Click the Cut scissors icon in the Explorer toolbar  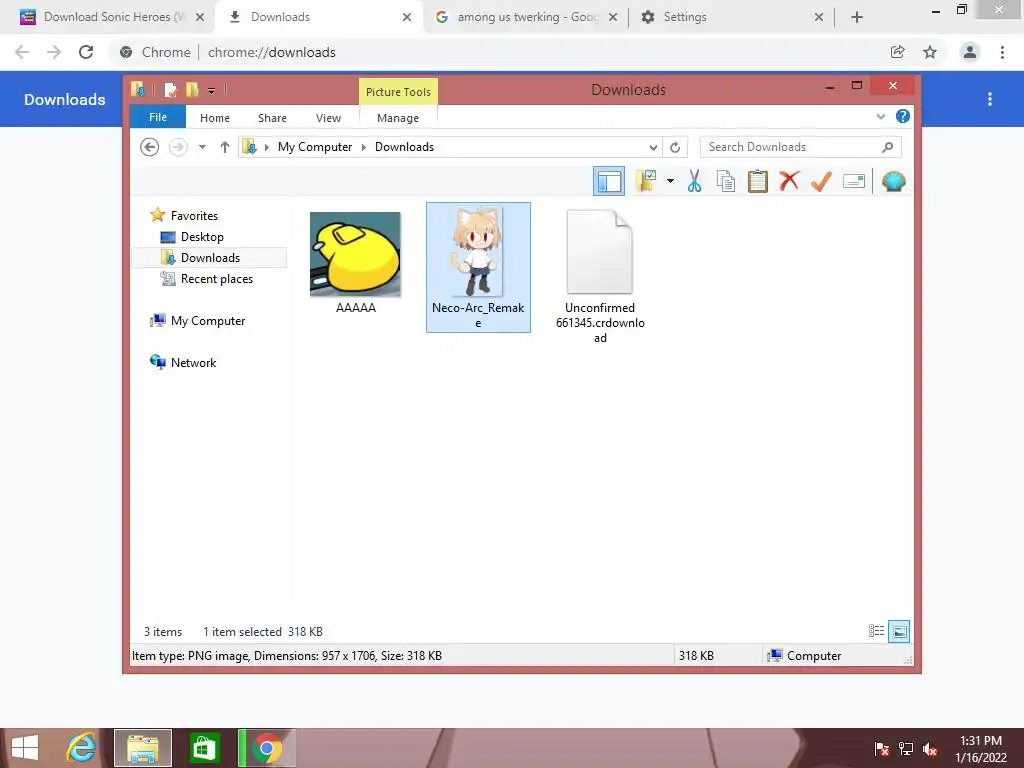694,181
